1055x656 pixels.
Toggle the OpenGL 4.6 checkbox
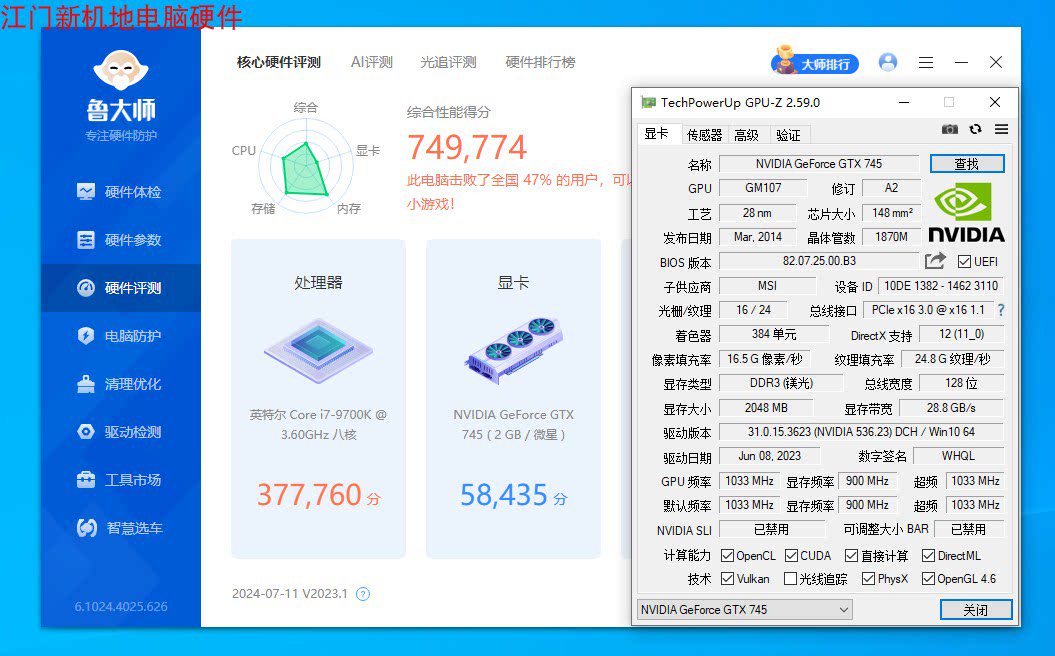(x=929, y=579)
